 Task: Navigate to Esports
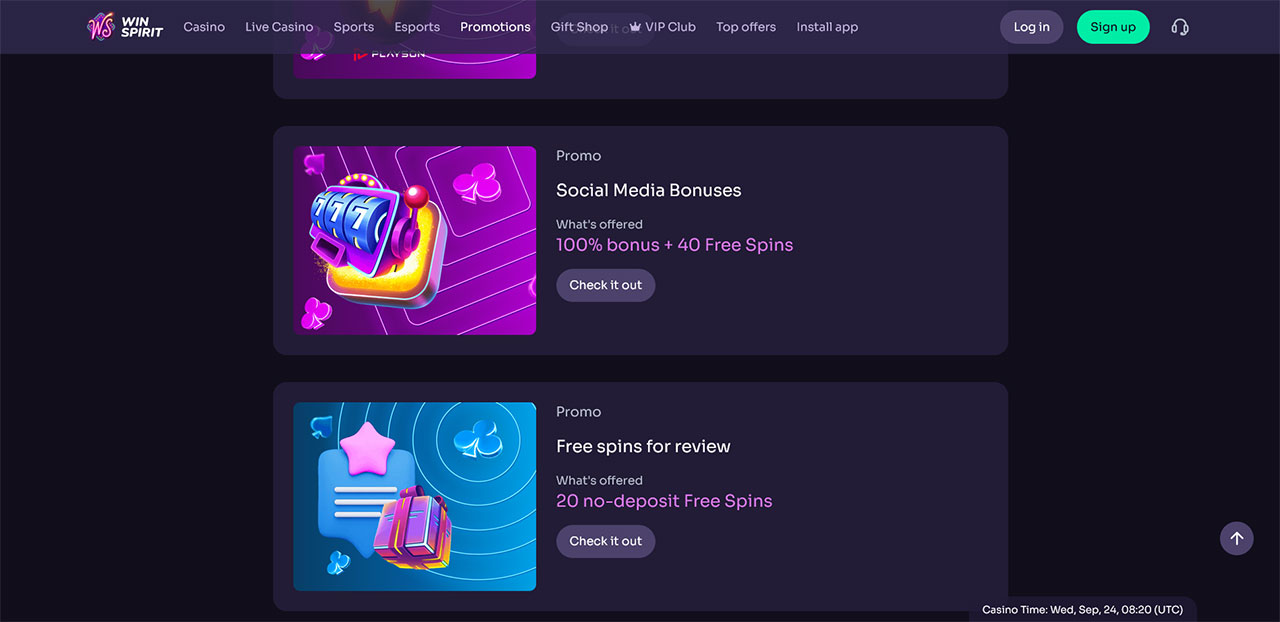coord(417,27)
